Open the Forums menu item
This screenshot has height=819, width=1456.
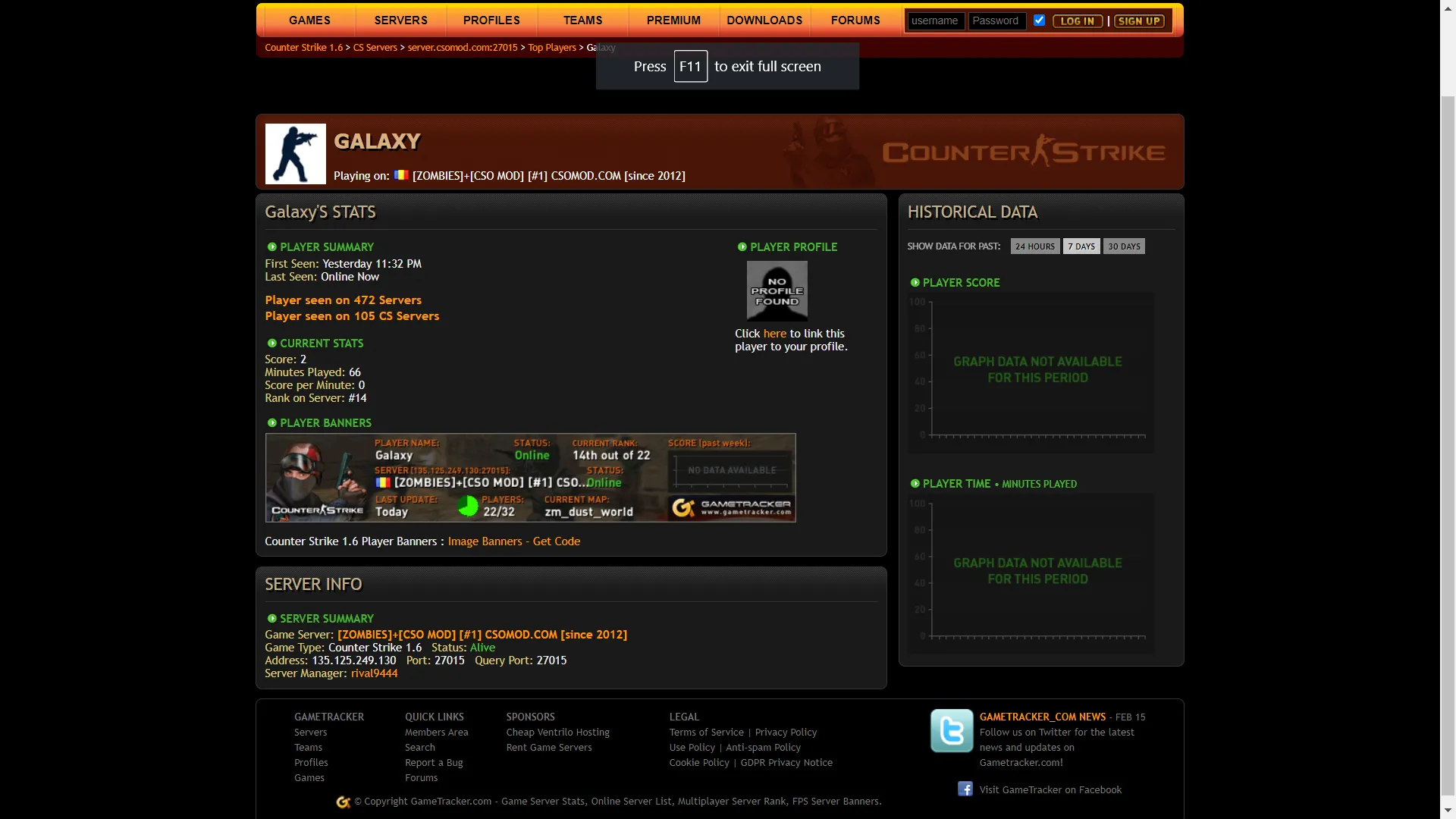click(855, 20)
